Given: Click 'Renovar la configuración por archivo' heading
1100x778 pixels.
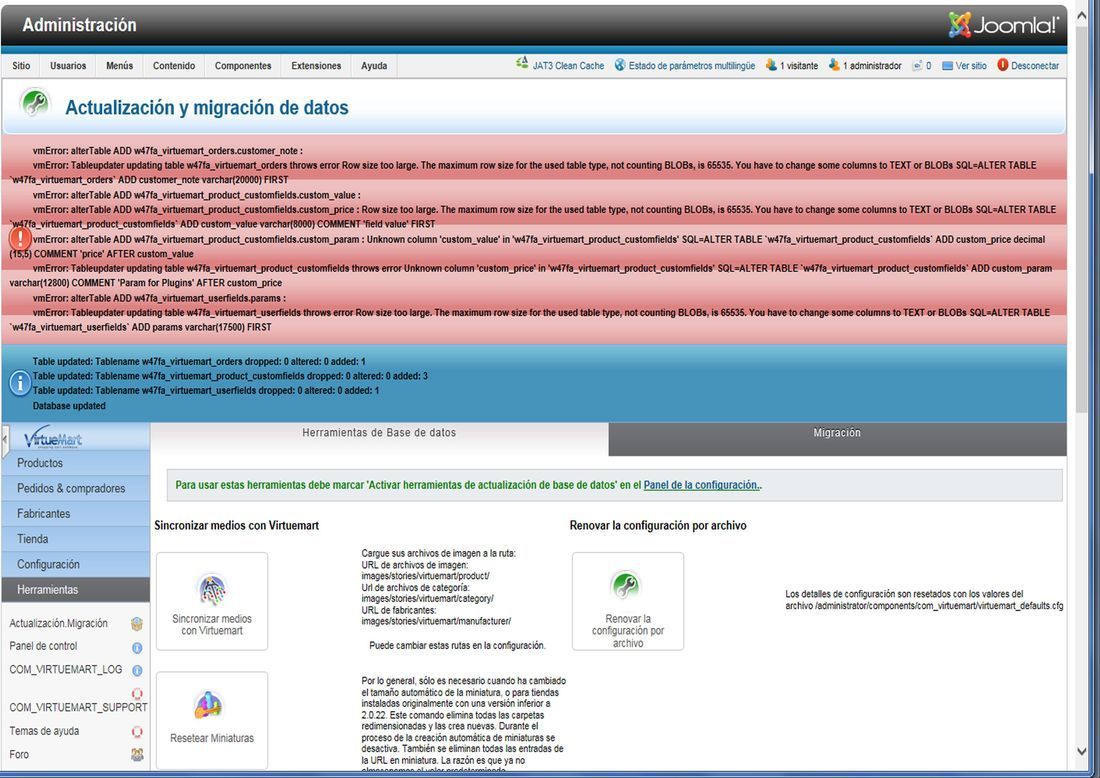Looking at the screenshot, I should coord(658,525).
